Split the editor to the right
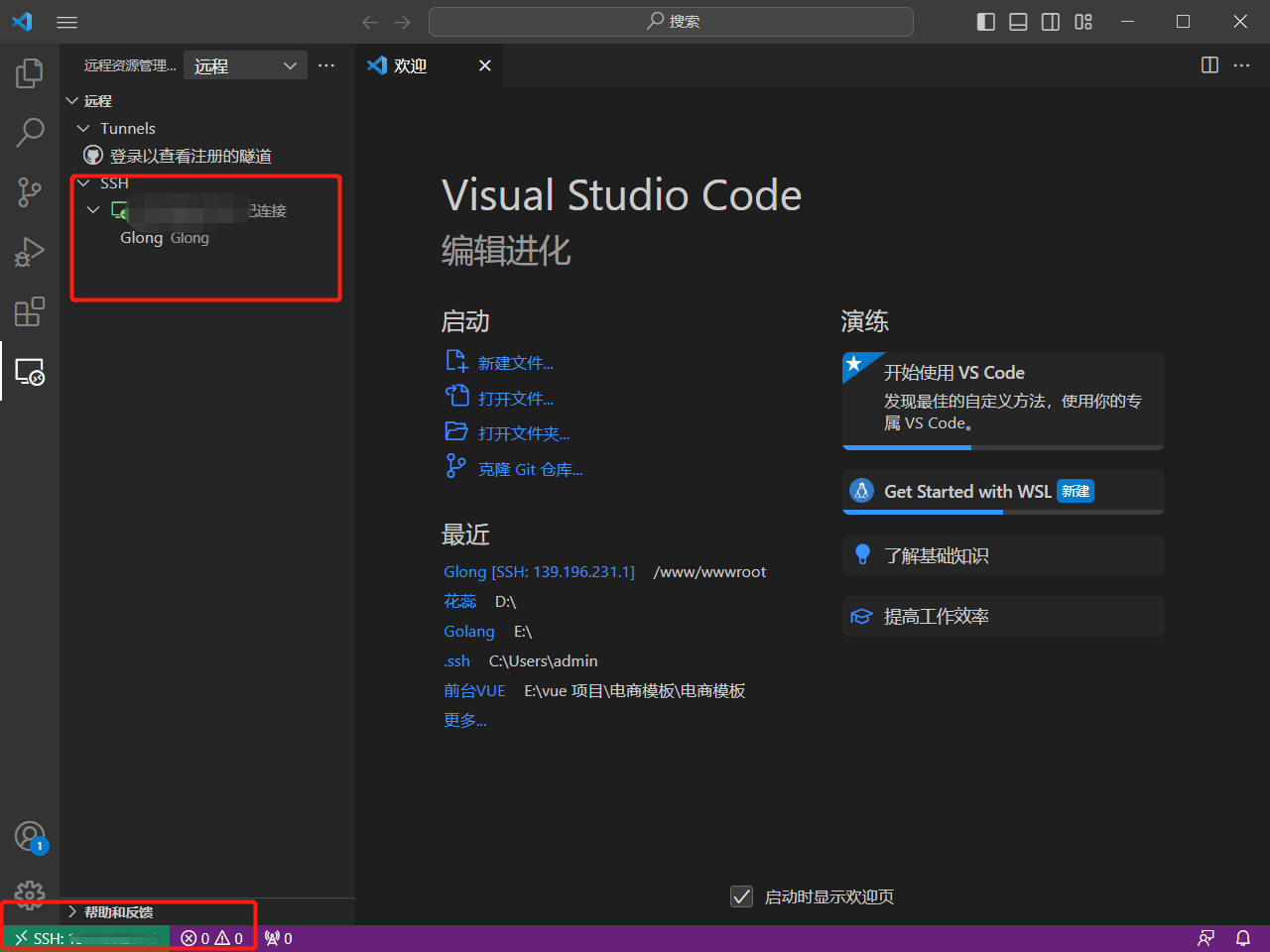Screen dimensions: 1270x952 click(1209, 65)
